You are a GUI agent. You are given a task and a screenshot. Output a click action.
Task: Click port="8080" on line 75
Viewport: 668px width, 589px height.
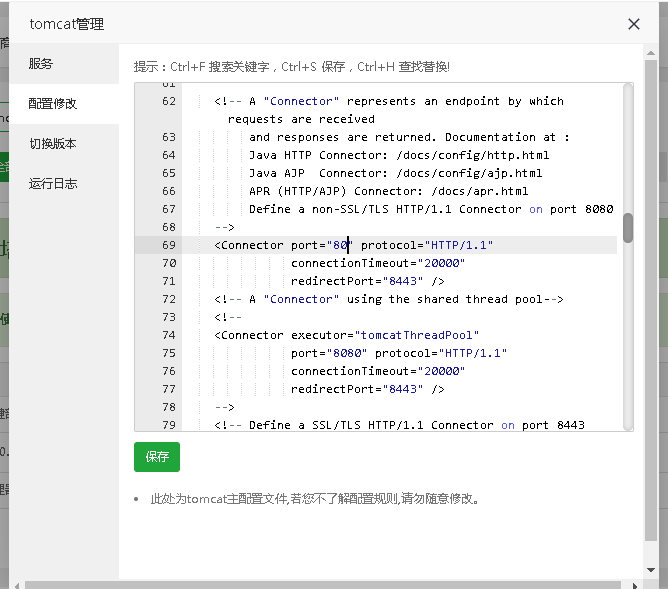click(329, 353)
